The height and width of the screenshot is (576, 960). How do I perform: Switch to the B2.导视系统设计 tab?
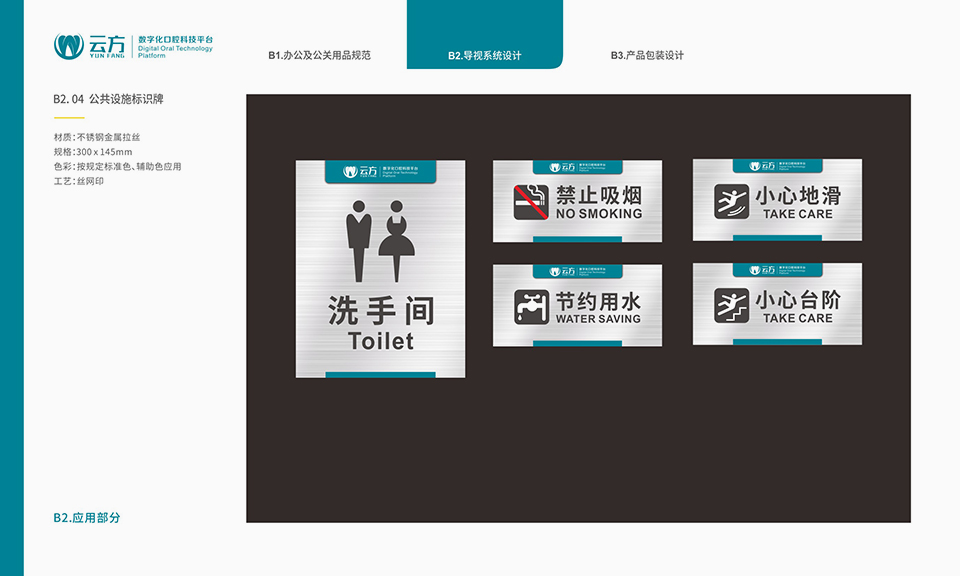[x=484, y=55]
